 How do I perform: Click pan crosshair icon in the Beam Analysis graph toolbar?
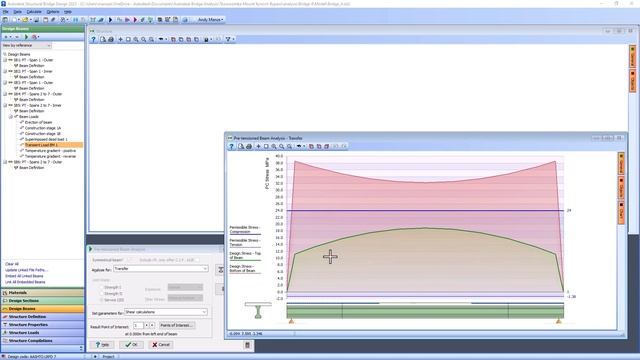pyautogui.click(x=258, y=147)
